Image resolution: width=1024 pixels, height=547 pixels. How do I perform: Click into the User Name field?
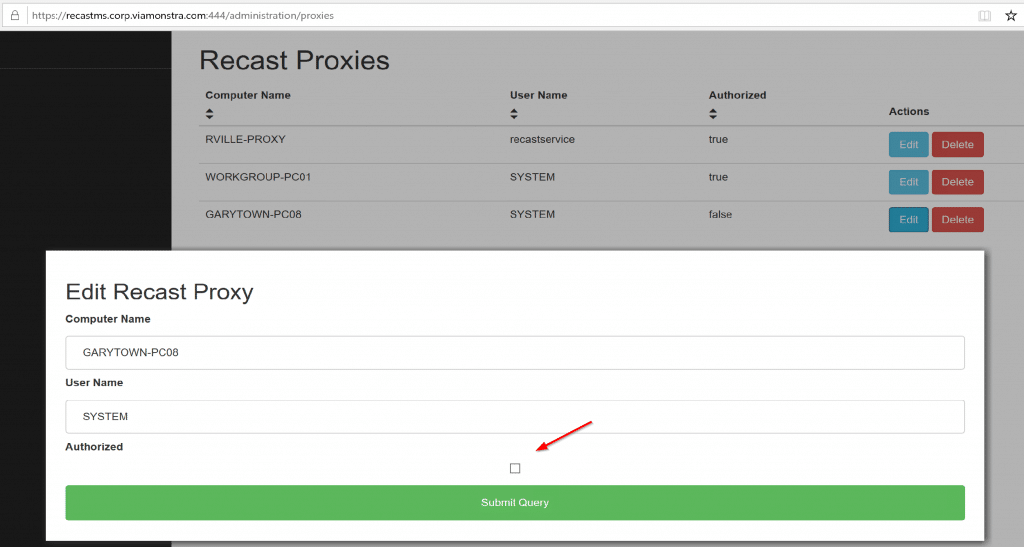[x=514, y=417]
